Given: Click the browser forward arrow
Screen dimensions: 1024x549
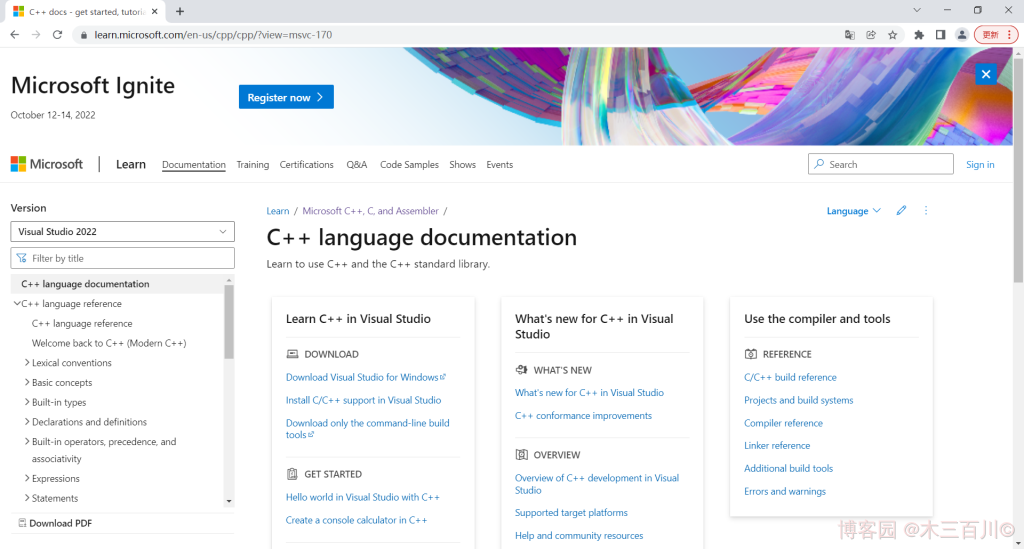Looking at the screenshot, I should click(36, 35).
